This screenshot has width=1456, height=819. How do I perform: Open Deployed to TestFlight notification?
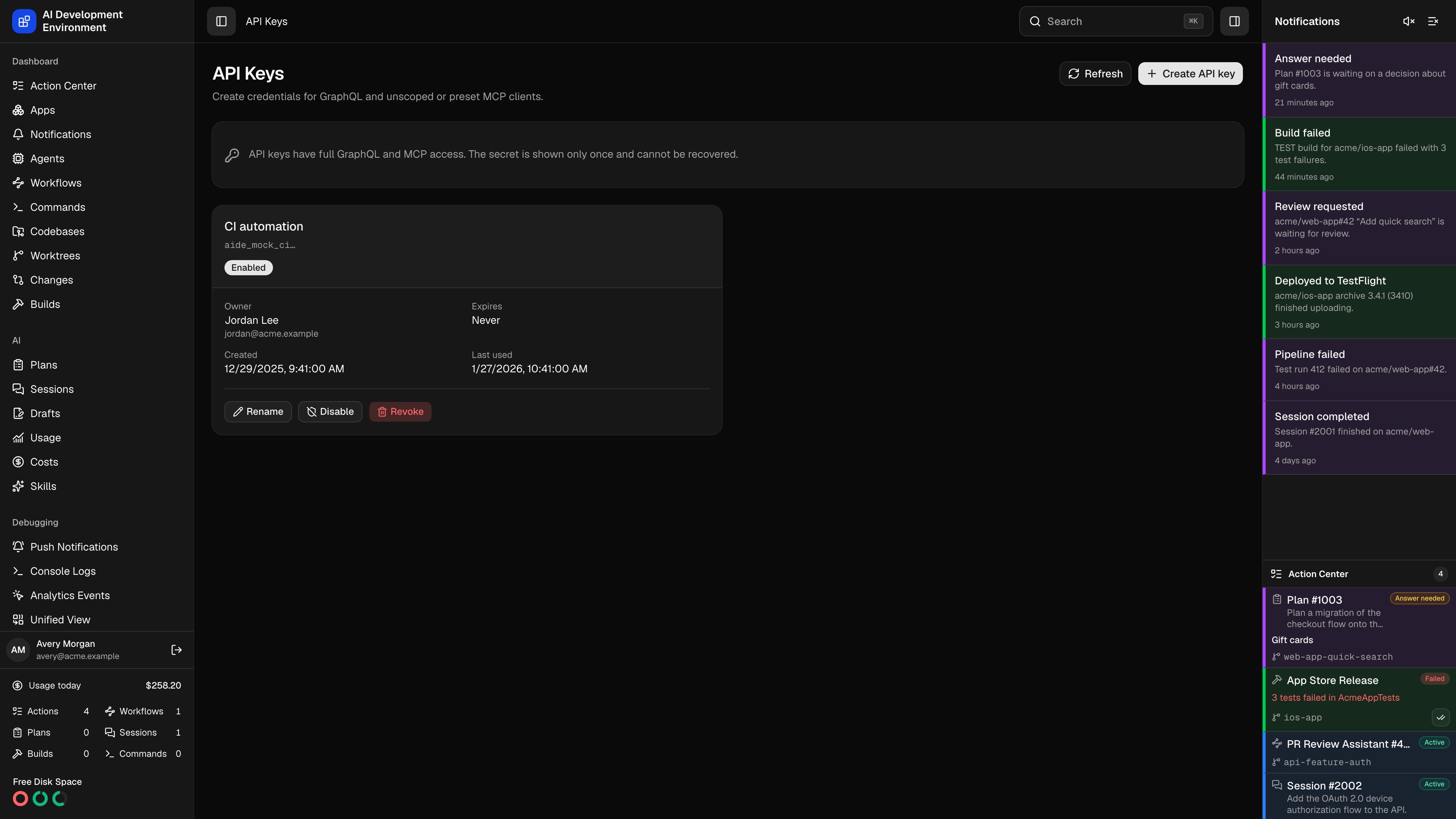[1359, 303]
